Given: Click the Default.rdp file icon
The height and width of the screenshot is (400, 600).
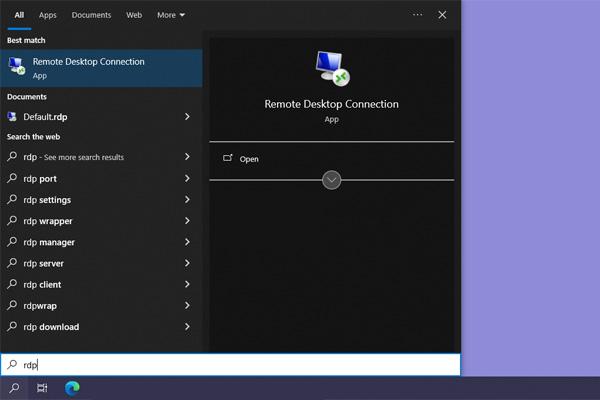Looking at the screenshot, I should pyautogui.click(x=12, y=116).
